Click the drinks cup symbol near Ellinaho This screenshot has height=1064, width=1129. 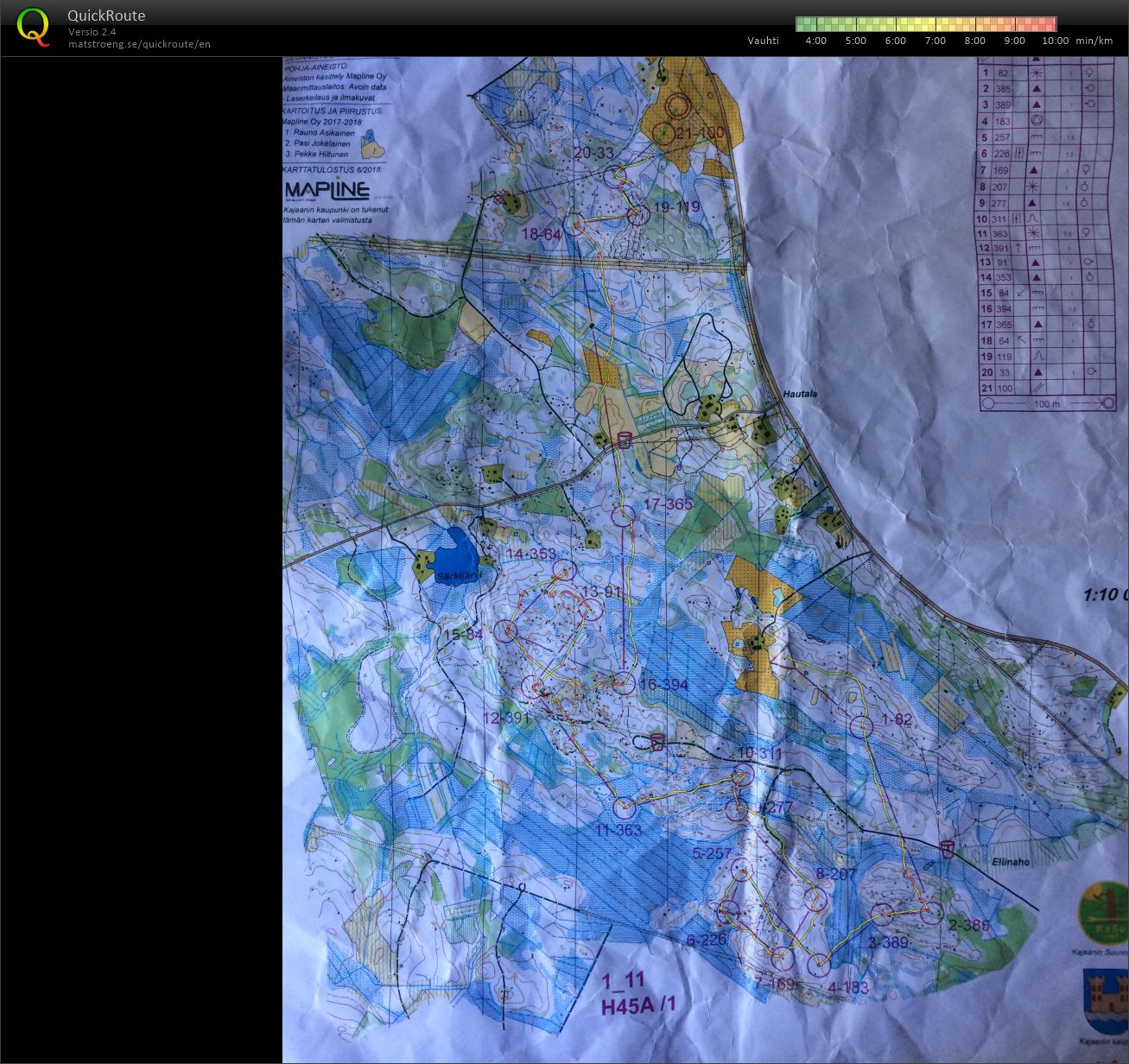[947, 849]
